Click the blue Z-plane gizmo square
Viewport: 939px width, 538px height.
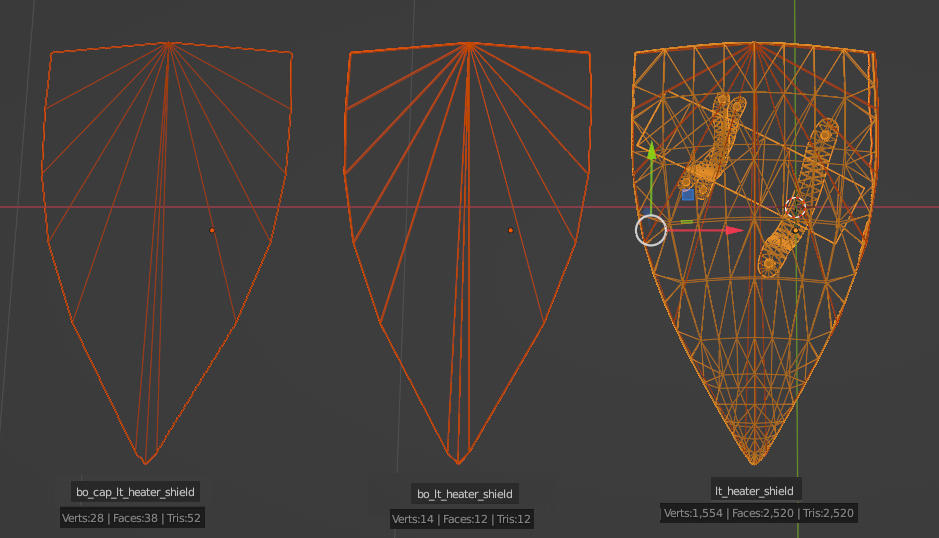687,194
